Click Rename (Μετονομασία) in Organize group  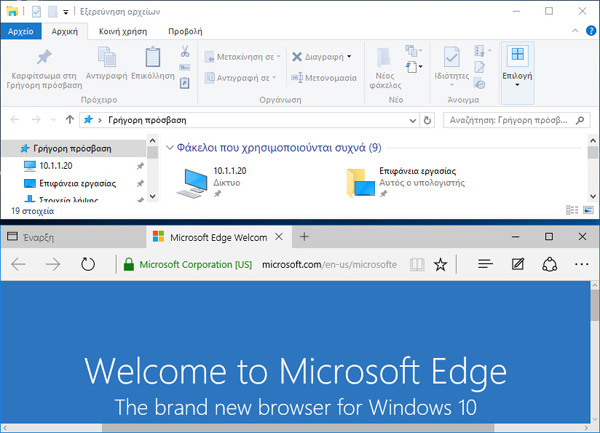324,78
